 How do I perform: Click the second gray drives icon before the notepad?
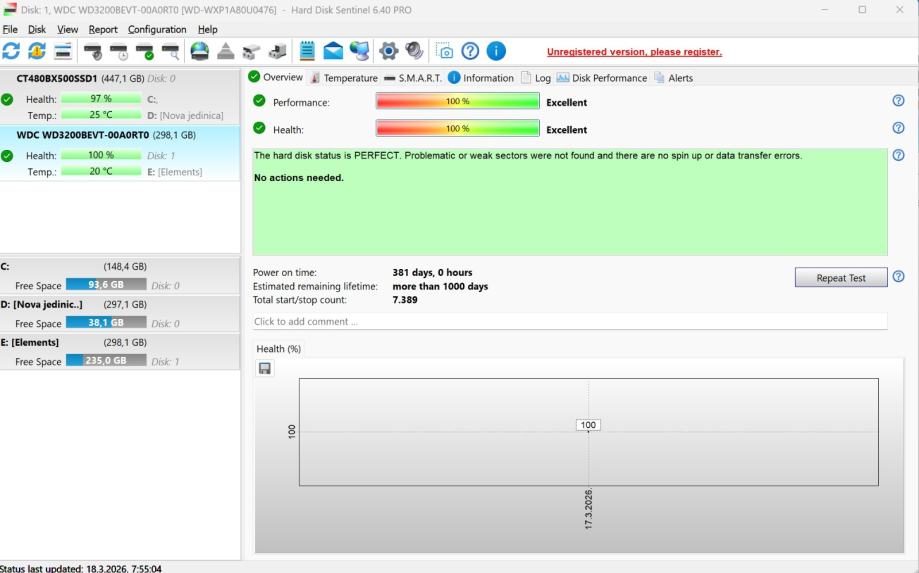(x=277, y=52)
